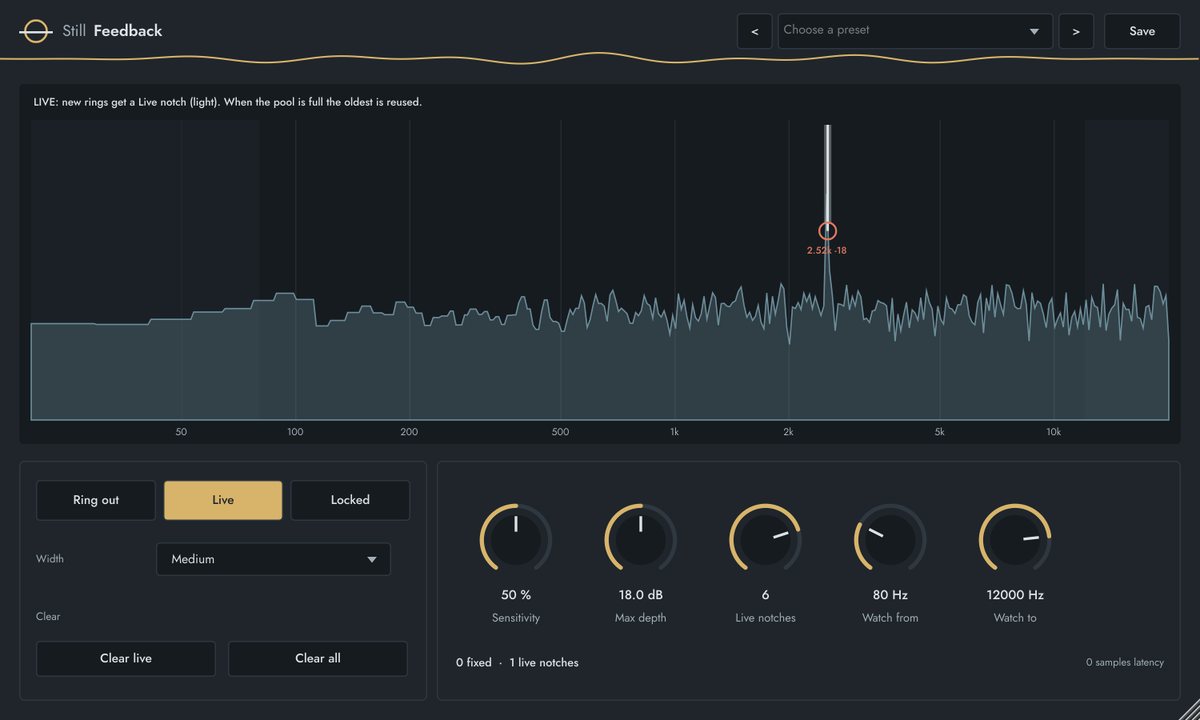Click the '2.52k -18' notch label

coord(827,250)
